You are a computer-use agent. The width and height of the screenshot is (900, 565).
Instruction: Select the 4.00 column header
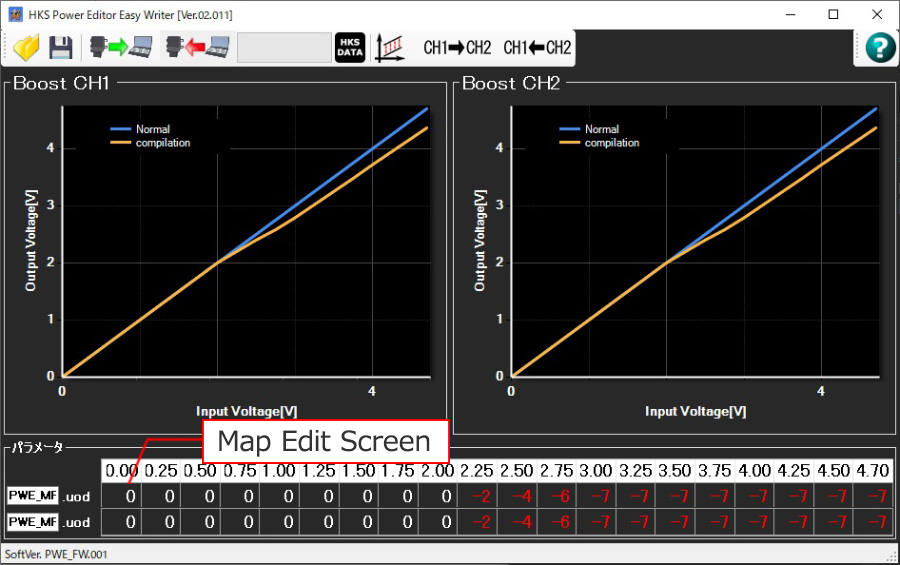755,471
